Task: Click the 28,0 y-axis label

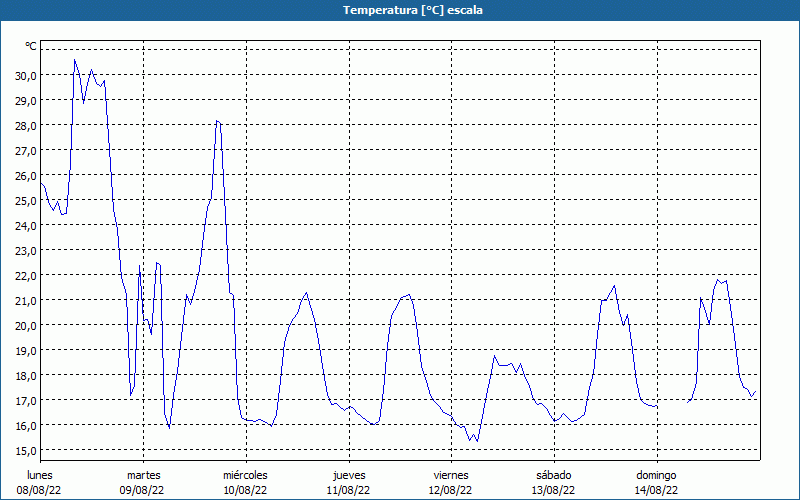Action: [26, 126]
